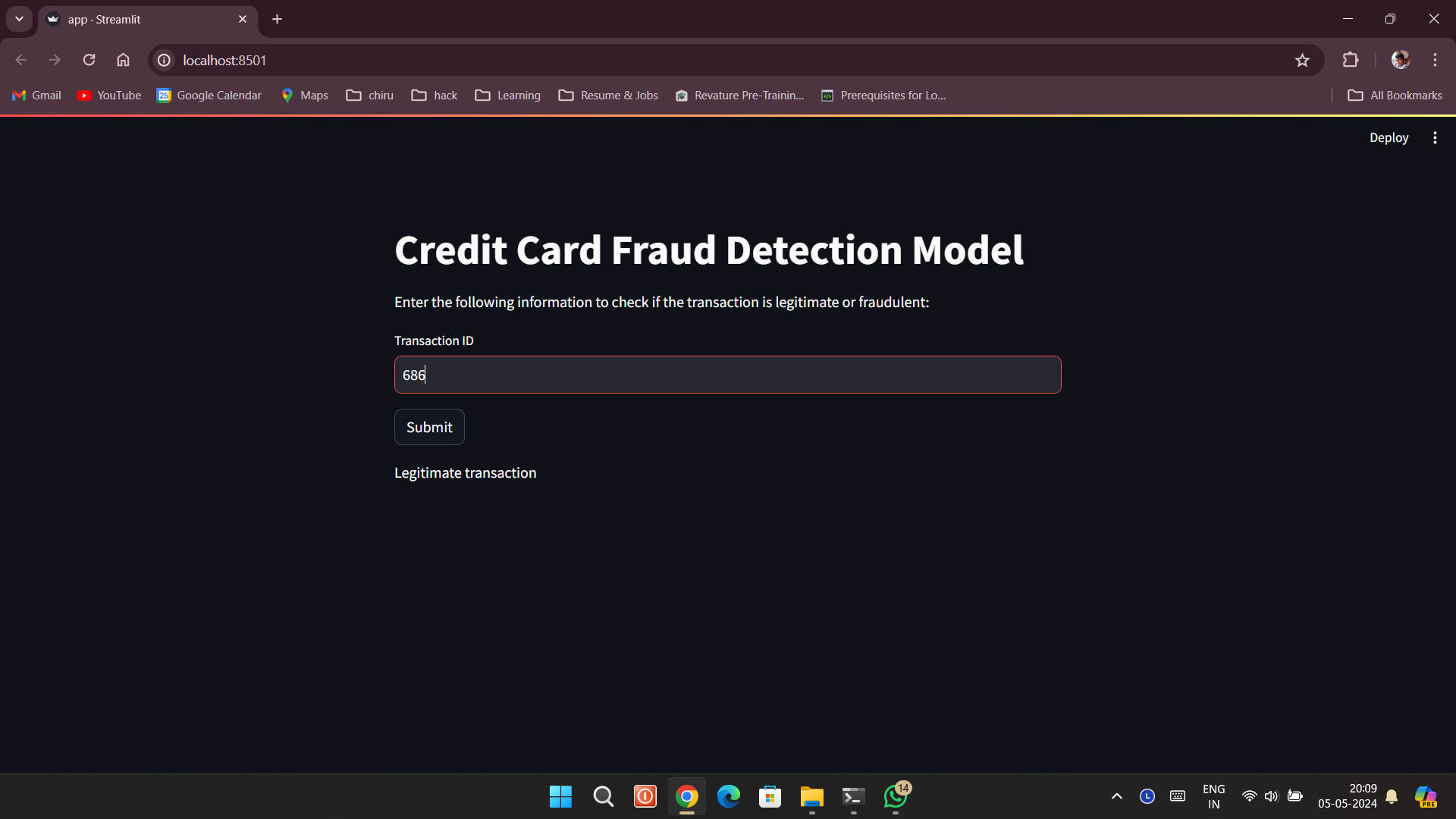
Task: Click the Credit Card Fraud Detection Model heading
Action: (x=709, y=250)
